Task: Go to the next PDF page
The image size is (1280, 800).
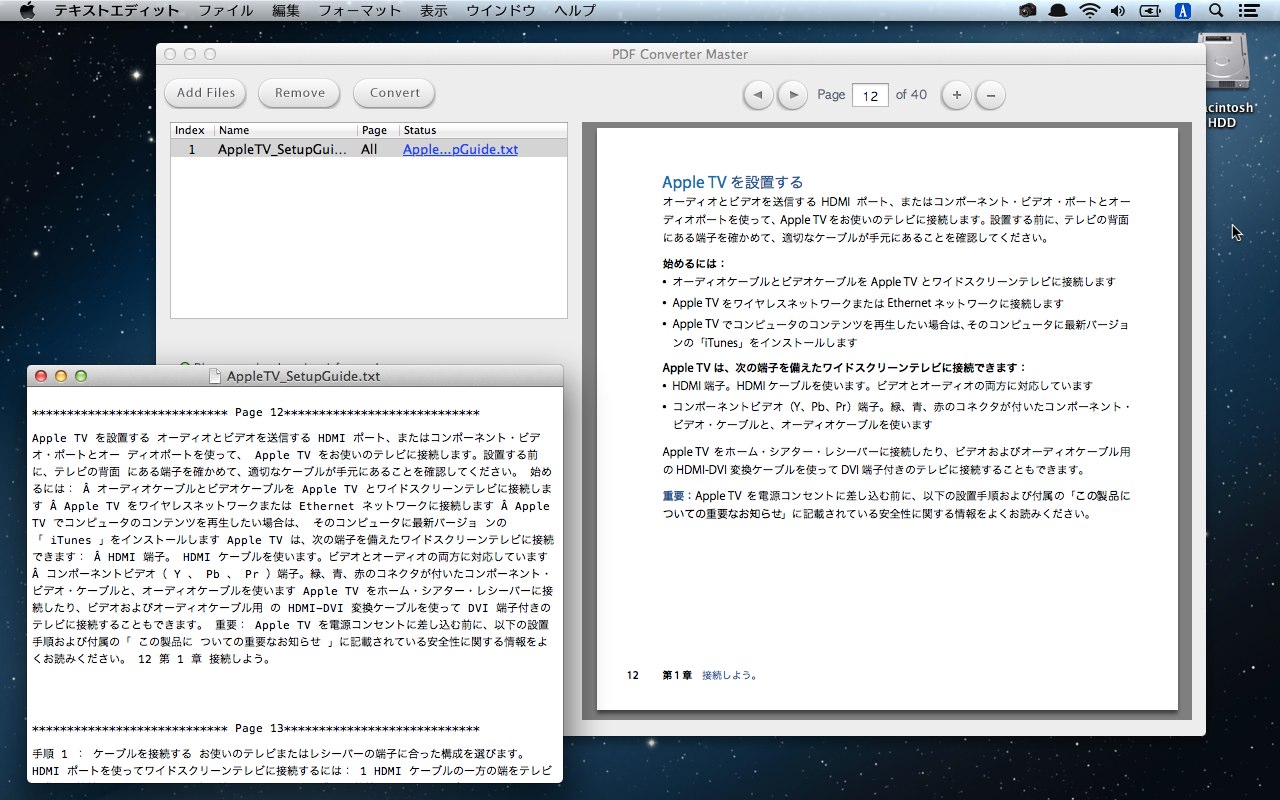Action: point(792,95)
